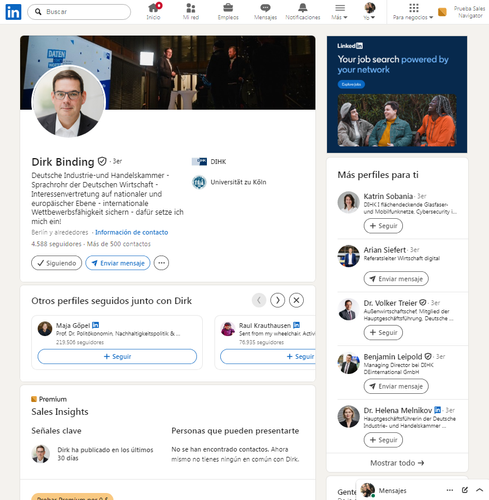Viewport: 489px width, 500px height.
Task: Click the LinkedIn job search ad image
Action: click(x=397, y=120)
